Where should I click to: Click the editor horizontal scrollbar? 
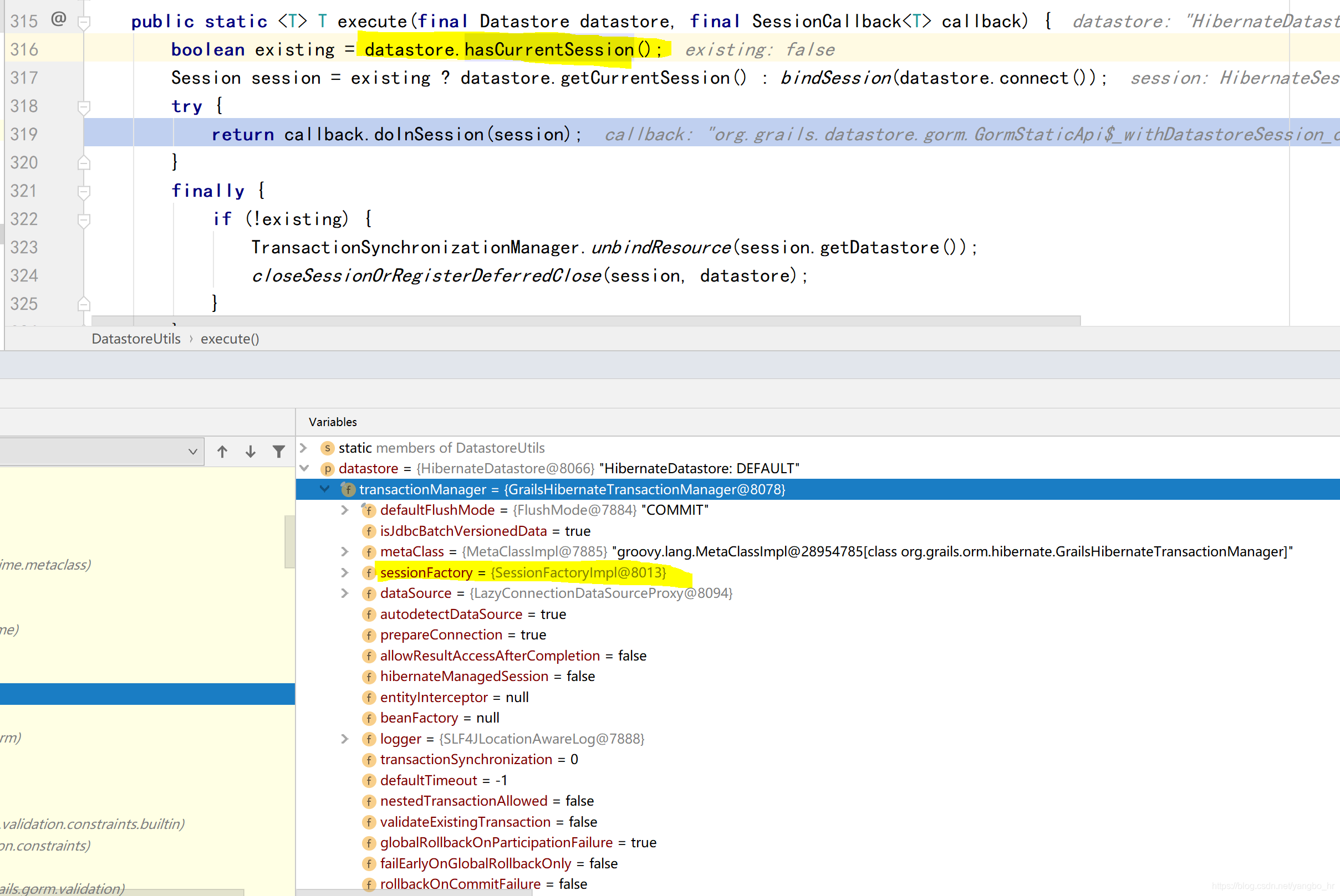coord(586,320)
